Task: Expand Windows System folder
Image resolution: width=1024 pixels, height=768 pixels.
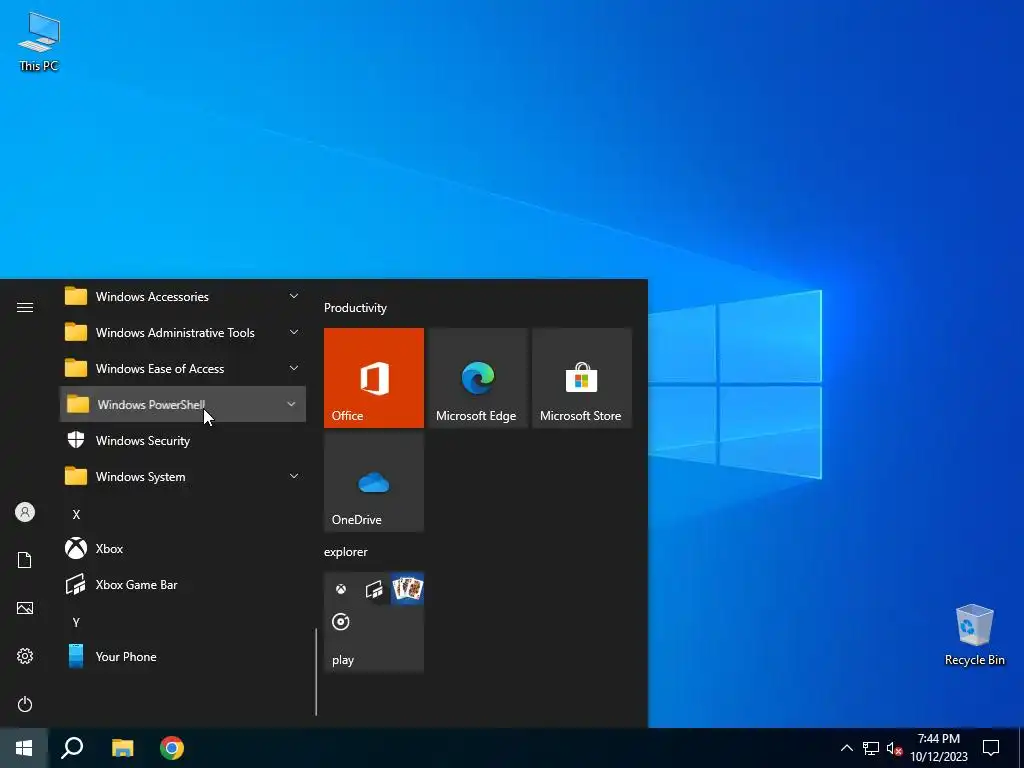Action: pyautogui.click(x=183, y=477)
